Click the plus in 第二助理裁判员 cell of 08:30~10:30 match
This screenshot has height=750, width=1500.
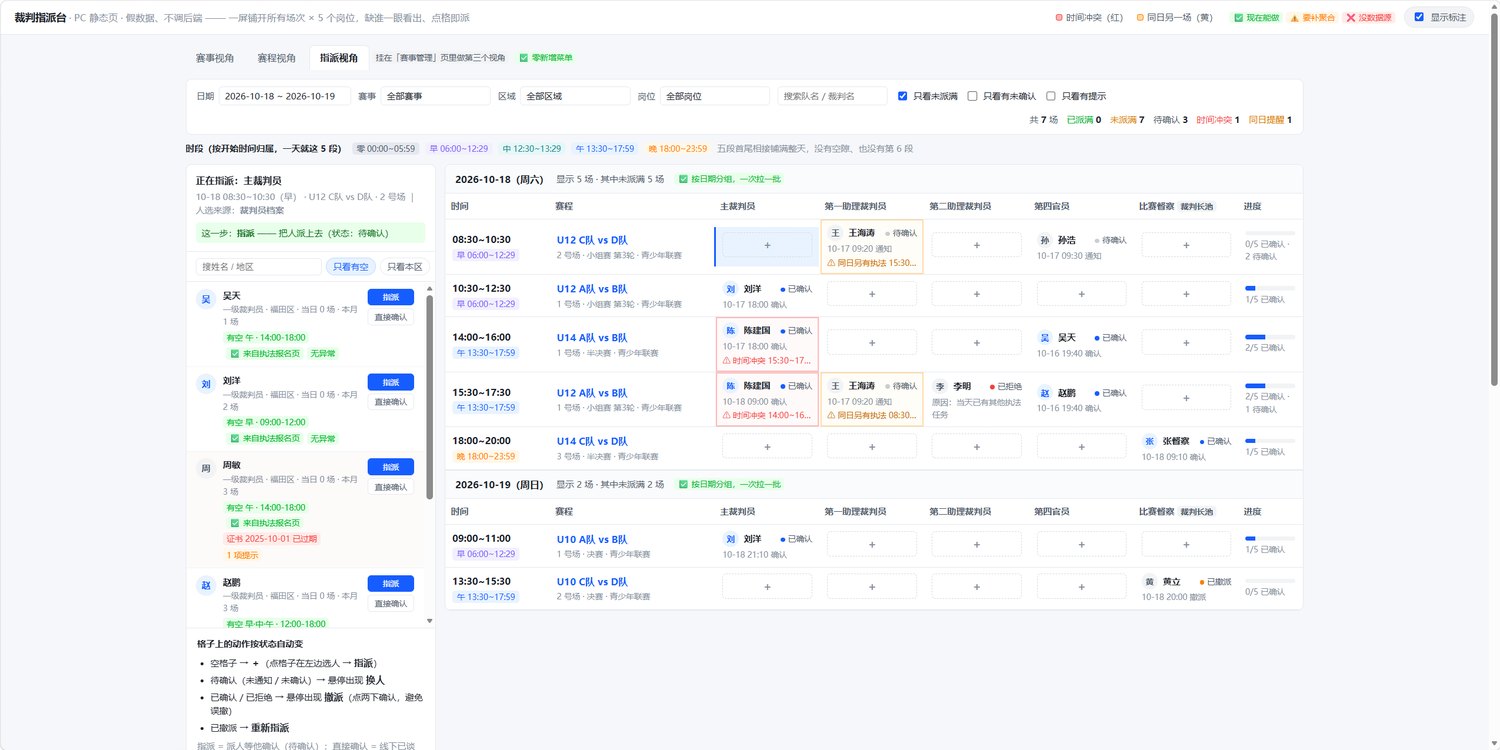click(x=977, y=245)
